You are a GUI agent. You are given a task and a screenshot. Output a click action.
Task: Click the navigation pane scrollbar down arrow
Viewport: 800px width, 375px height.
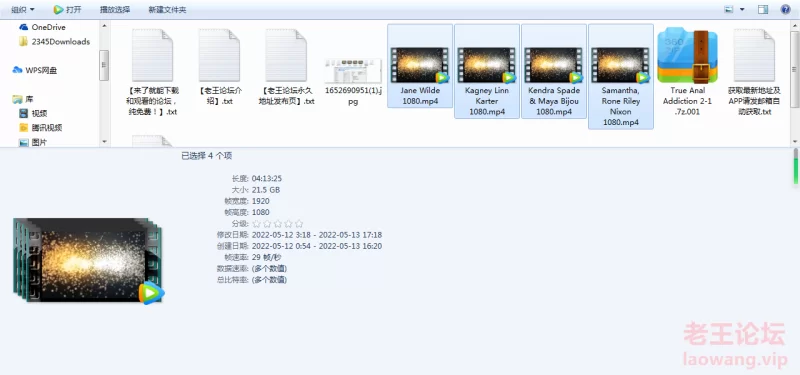pos(104,141)
